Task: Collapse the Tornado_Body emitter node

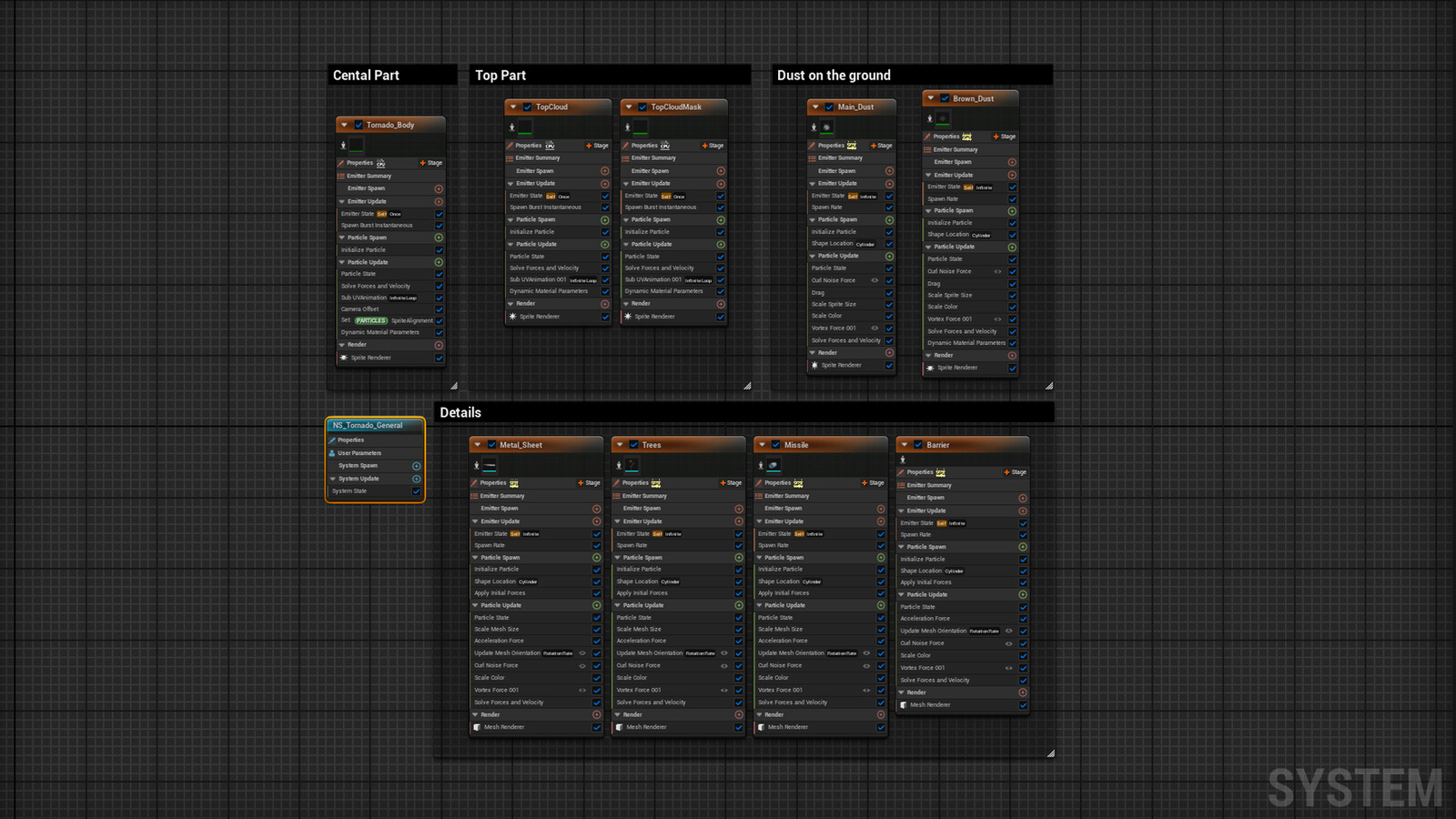Action: [344, 125]
